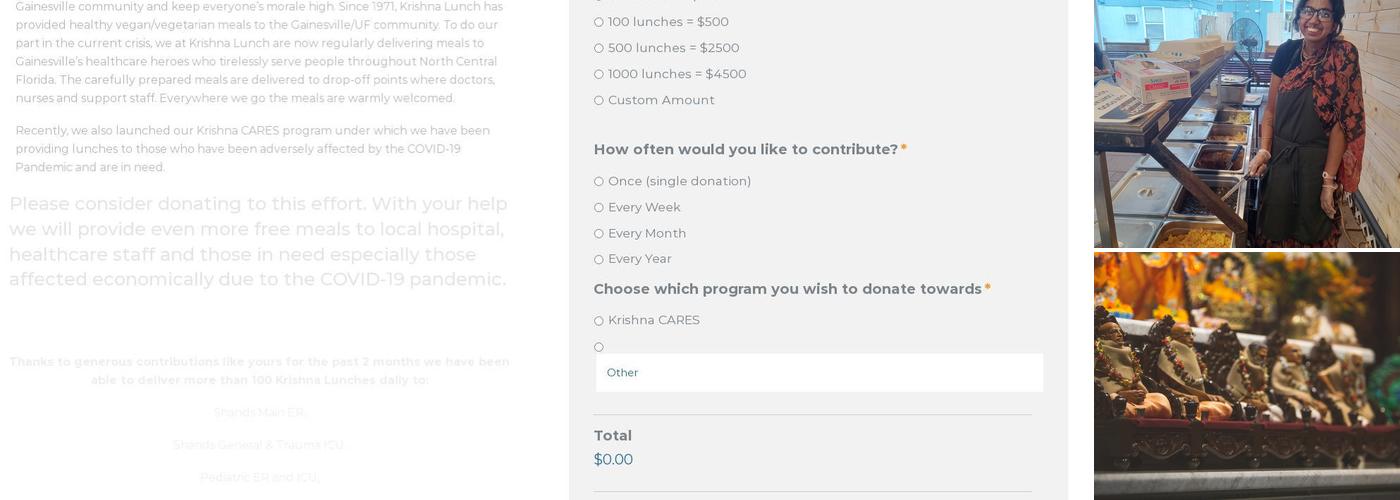The height and width of the screenshot is (500, 1400).
Task: Click the 'Please consider donating' heading text
Action: tap(258, 242)
